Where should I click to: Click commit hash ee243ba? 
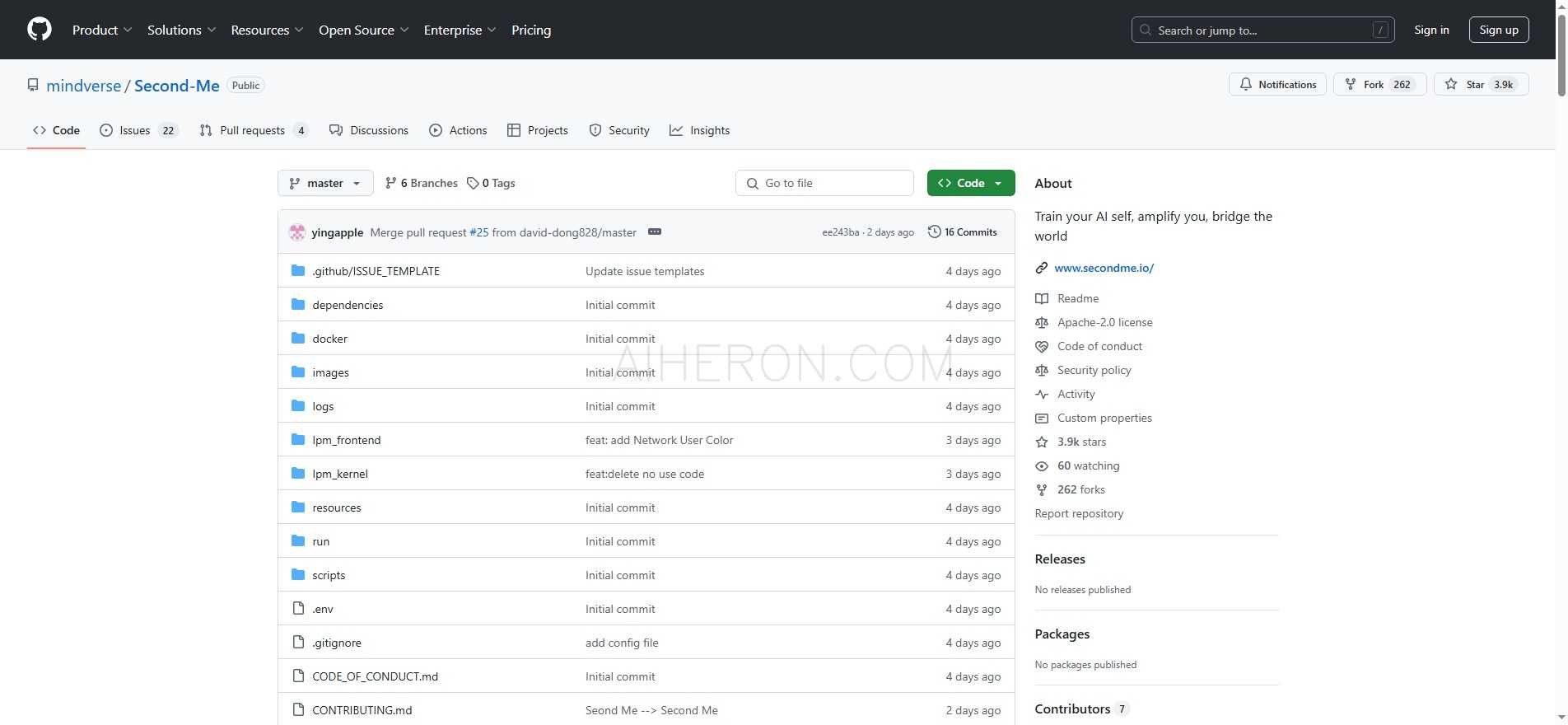click(x=840, y=232)
